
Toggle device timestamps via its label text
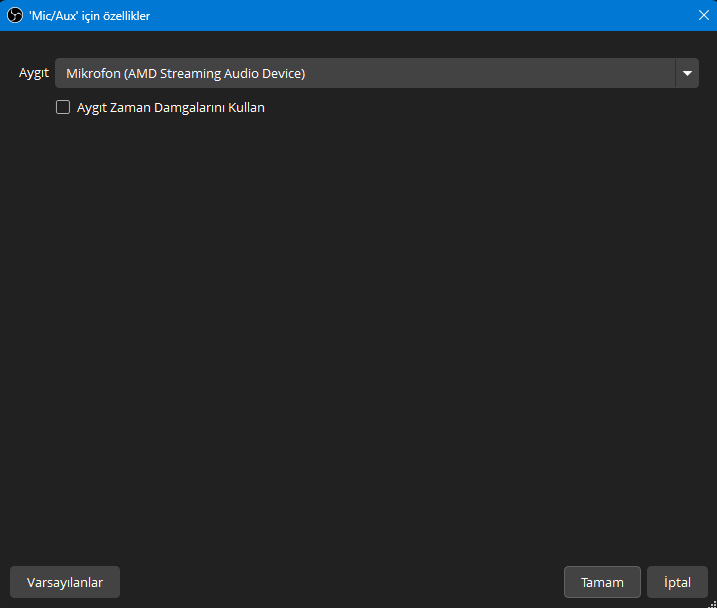point(171,108)
